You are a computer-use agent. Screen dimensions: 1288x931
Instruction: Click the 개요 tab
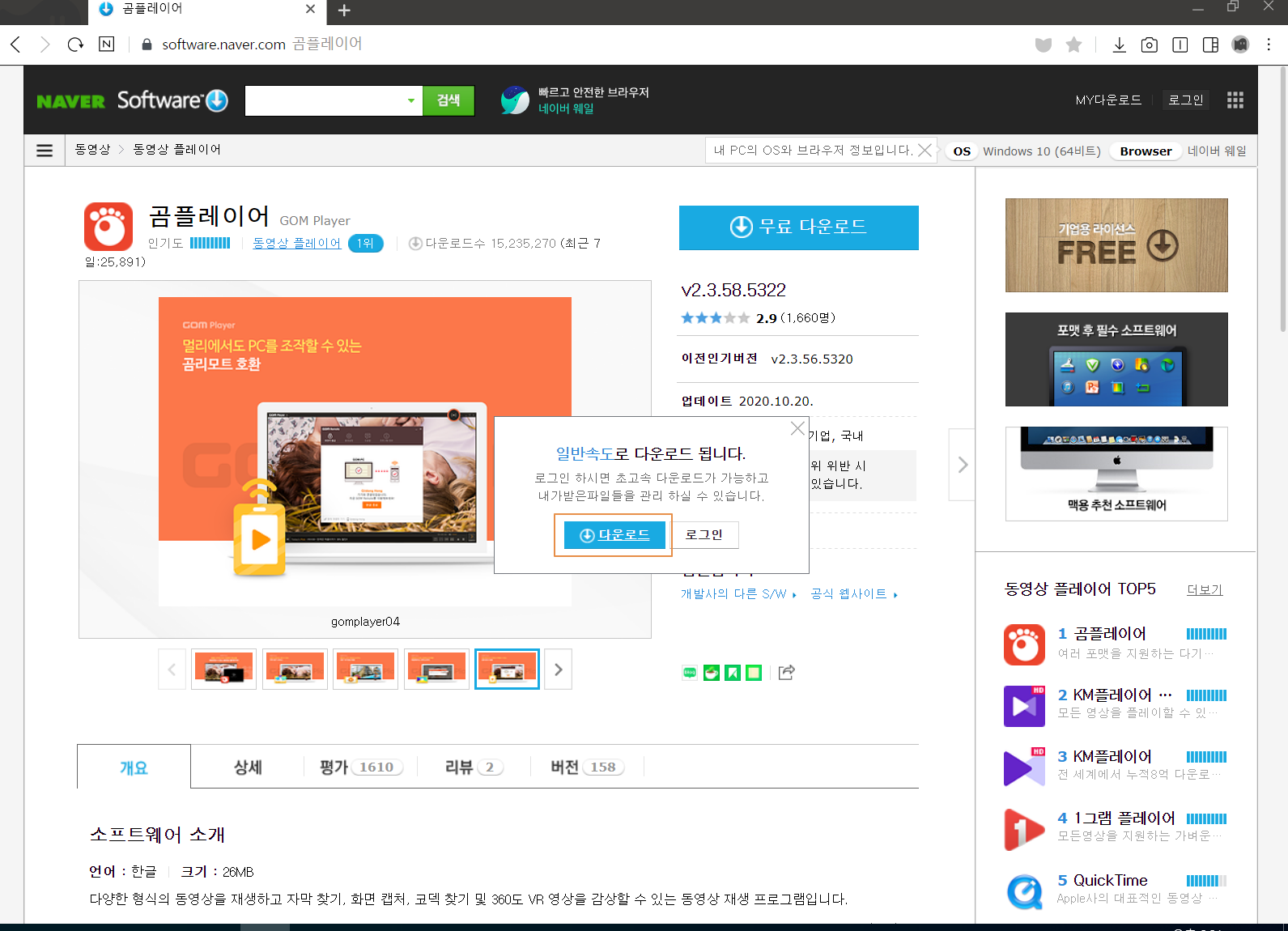click(134, 767)
